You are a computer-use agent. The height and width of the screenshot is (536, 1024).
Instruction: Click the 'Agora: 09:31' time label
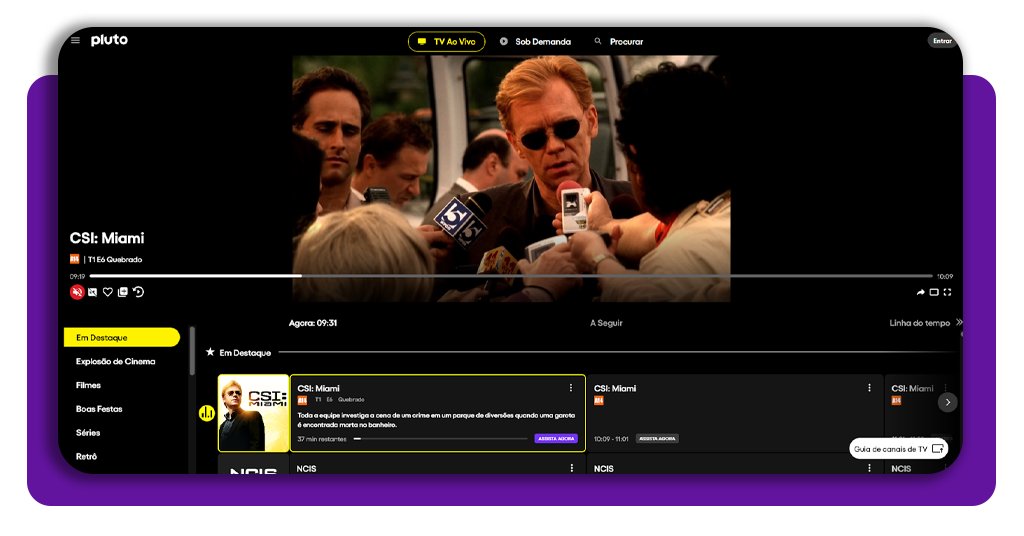tap(313, 323)
